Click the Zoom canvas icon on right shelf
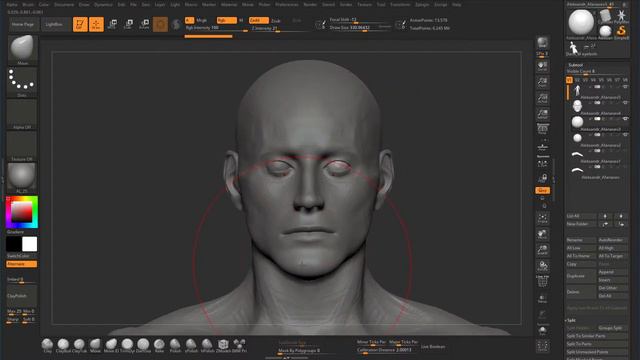This screenshot has height=360, width=640. click(542, 82)
